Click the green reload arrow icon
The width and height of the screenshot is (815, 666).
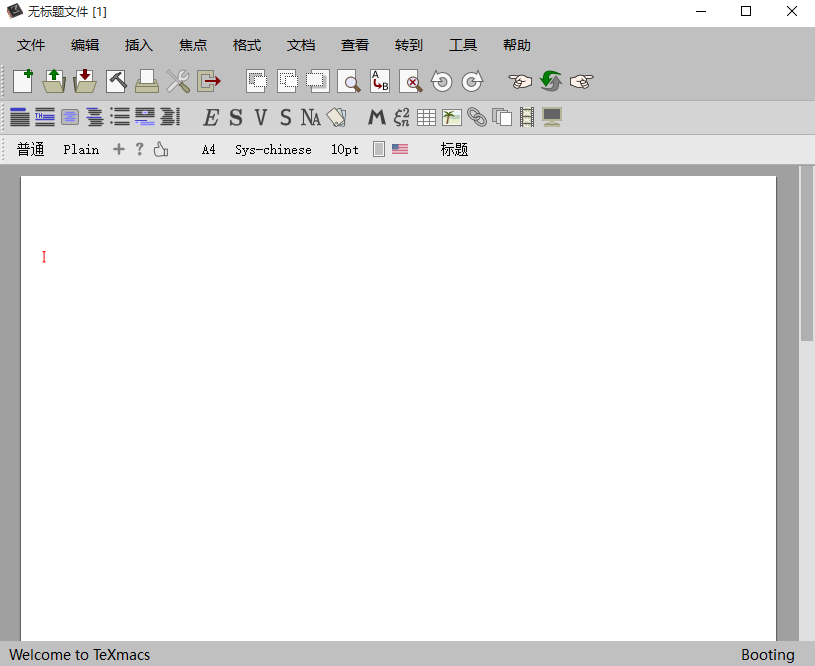550,81
